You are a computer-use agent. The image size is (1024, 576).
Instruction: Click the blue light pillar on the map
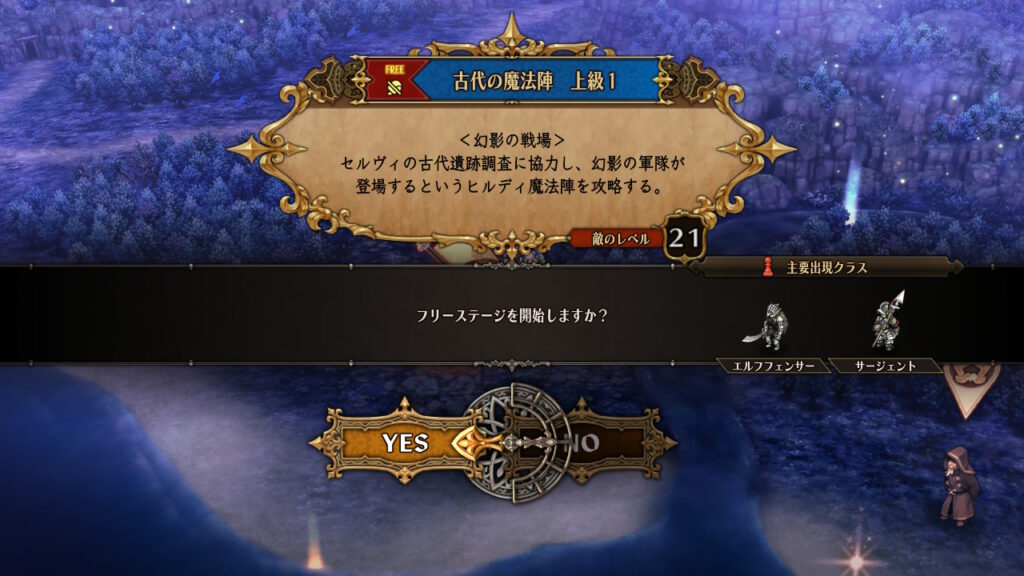(x=852, y=189)
